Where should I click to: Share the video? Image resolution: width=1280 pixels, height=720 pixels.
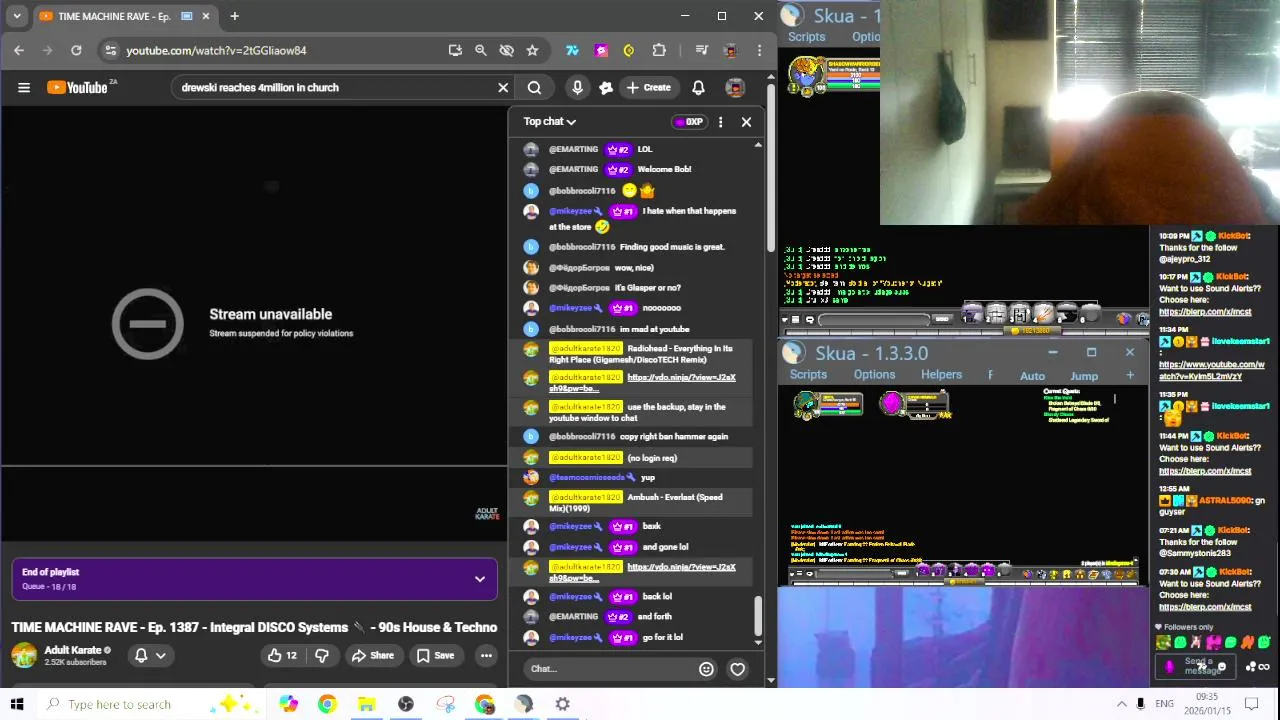(372, 656)
